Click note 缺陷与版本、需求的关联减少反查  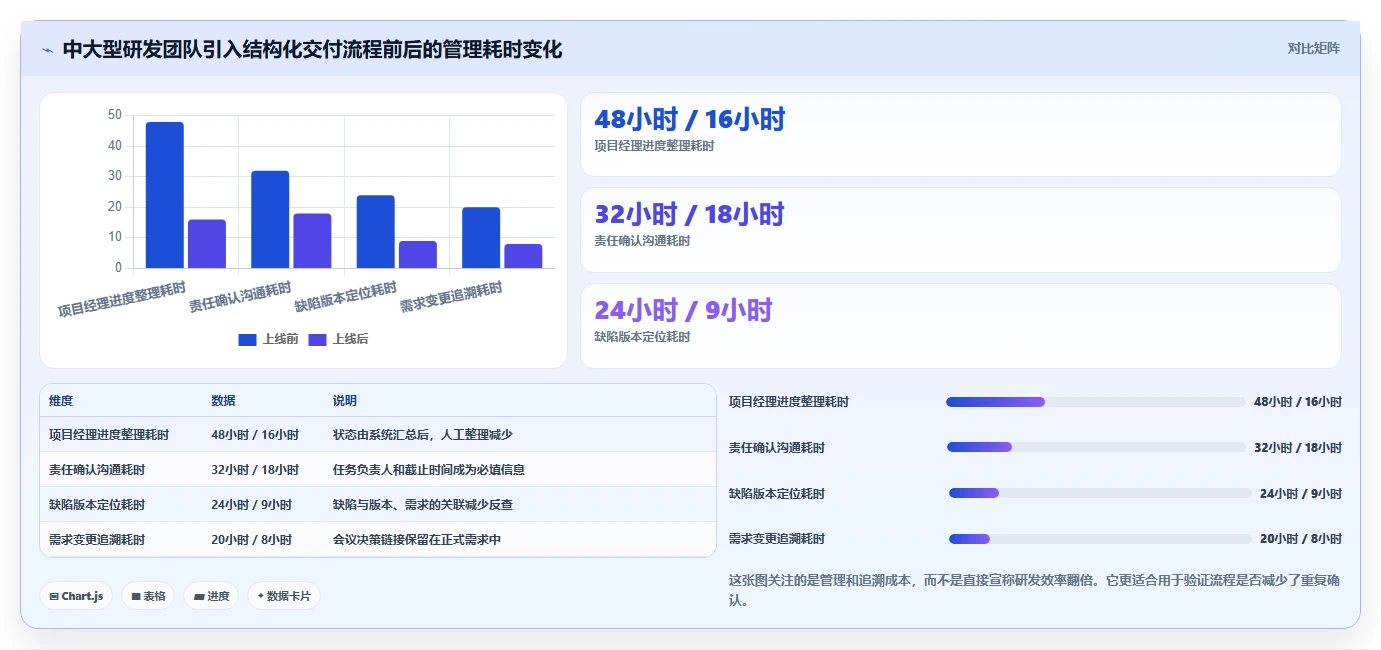click(423, 505)
